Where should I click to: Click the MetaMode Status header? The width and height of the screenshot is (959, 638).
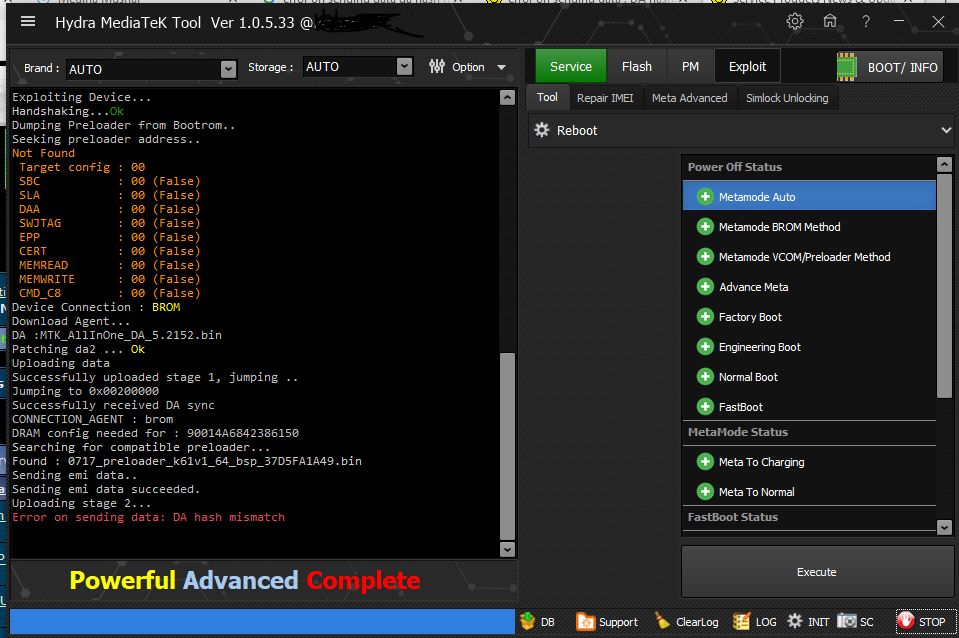pyautogui.click(x=738, y=432)
